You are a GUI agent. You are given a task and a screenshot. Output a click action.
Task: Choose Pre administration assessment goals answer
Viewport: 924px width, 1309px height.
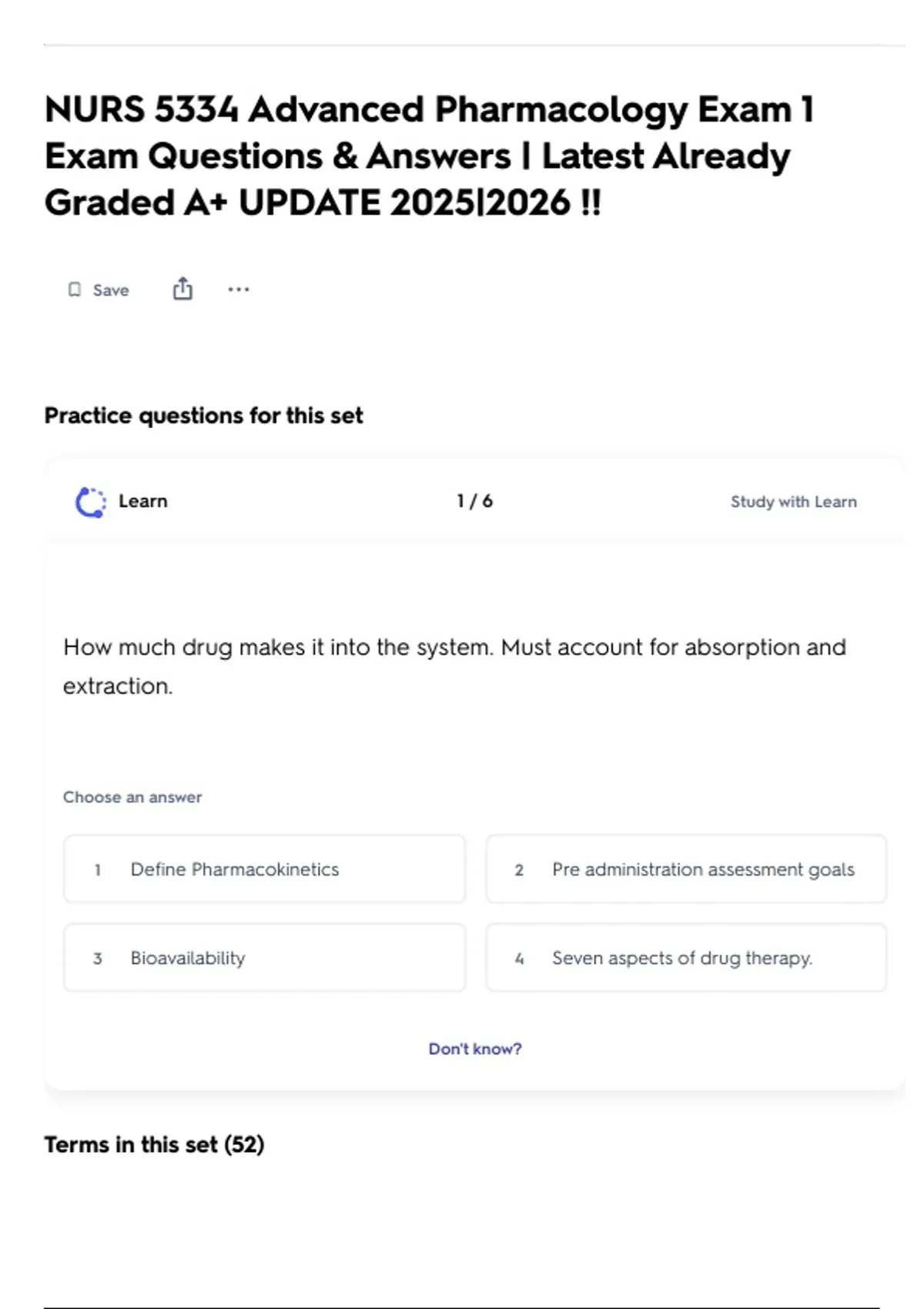point(686,869)
